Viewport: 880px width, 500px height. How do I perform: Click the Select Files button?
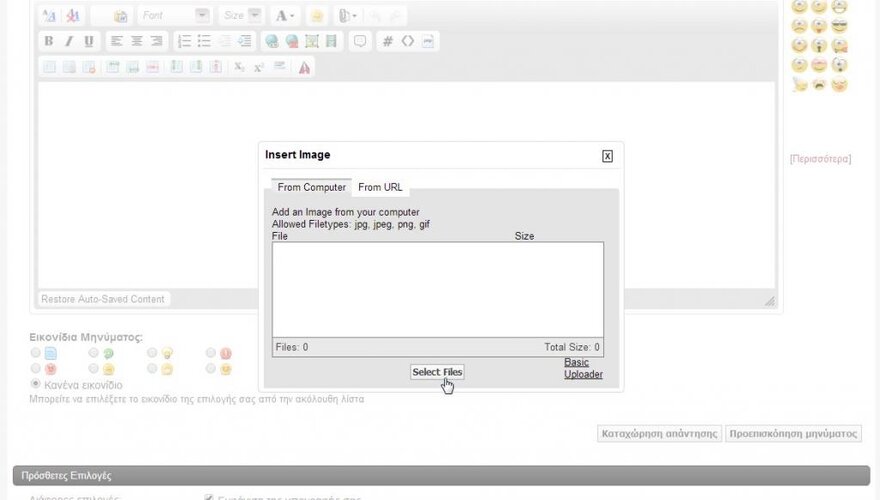coord(437,372)
